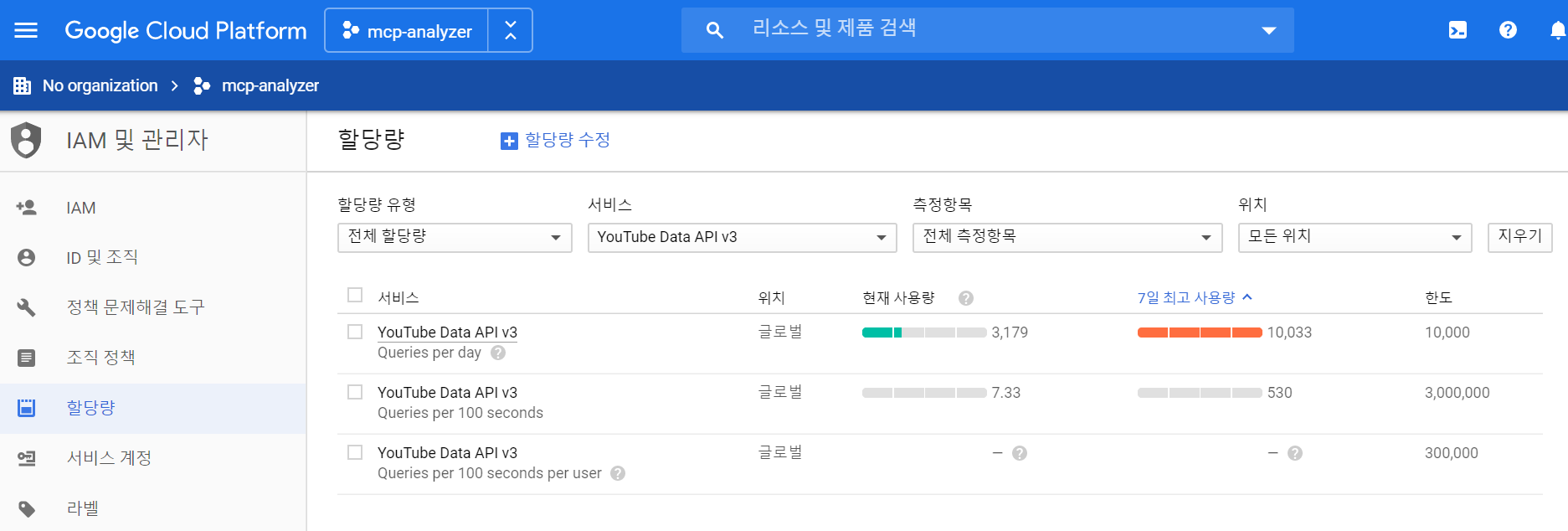Click the 한도 value 10,000
Screen dimensions: 1568x531
coord(1447,333)
